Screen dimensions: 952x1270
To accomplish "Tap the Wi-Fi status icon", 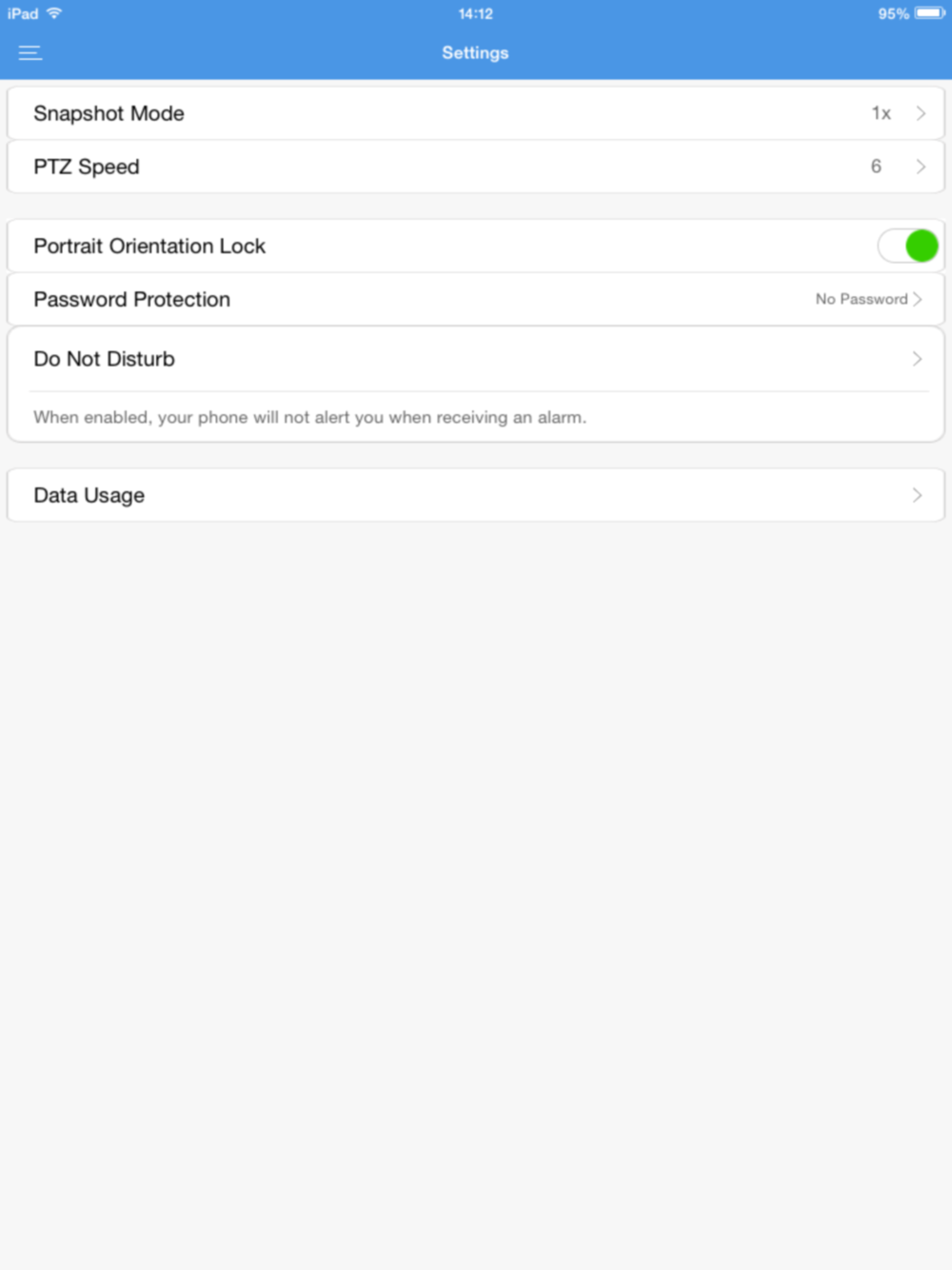I will (54, 13).
